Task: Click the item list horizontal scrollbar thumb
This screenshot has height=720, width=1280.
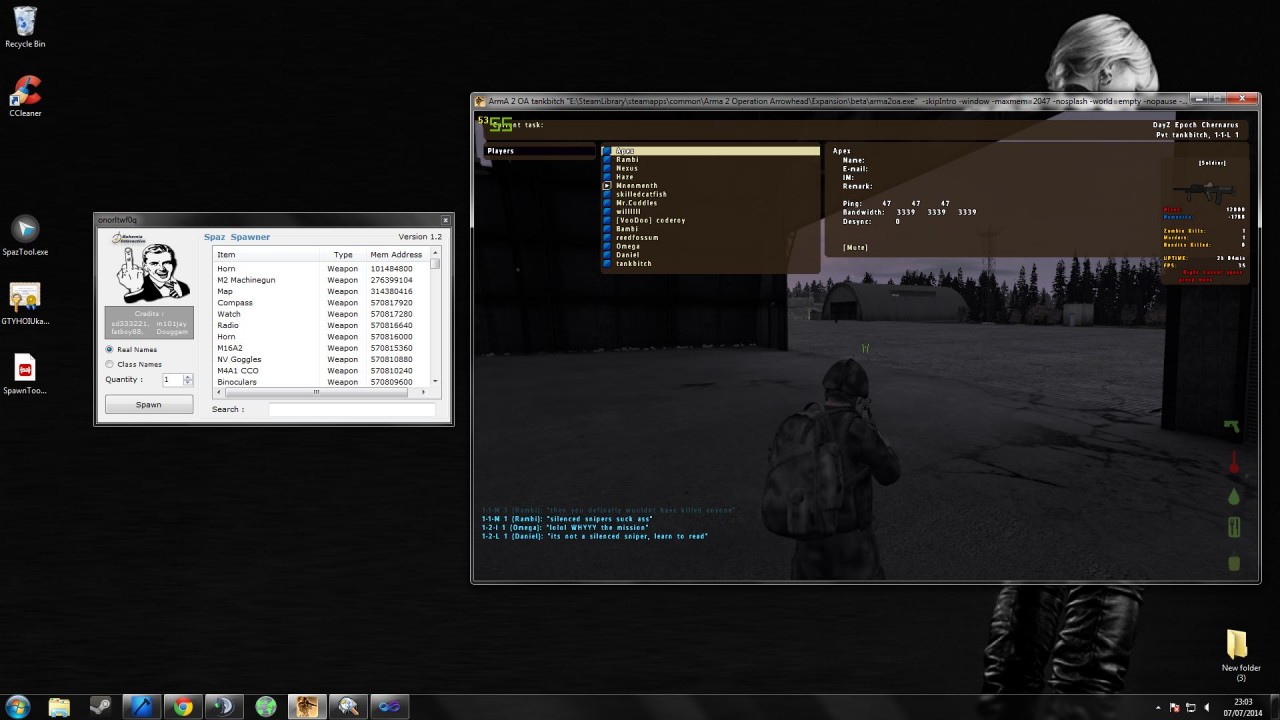Action: coord(316,391)
